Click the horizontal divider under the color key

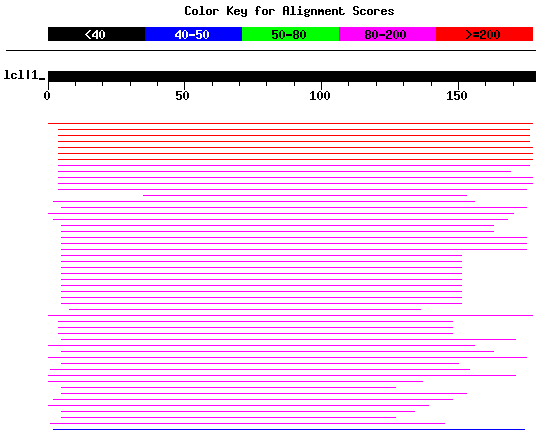[271, 51]
